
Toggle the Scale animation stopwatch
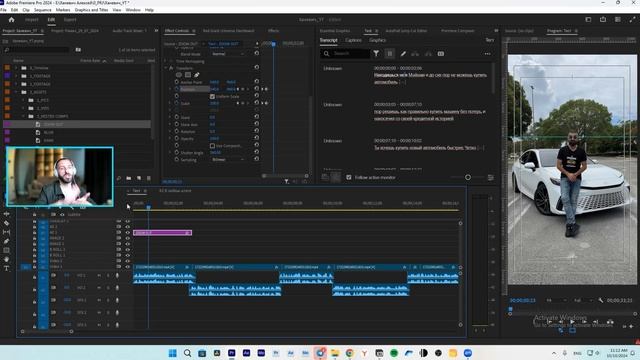pyautogui.click(x=177, y=103)
